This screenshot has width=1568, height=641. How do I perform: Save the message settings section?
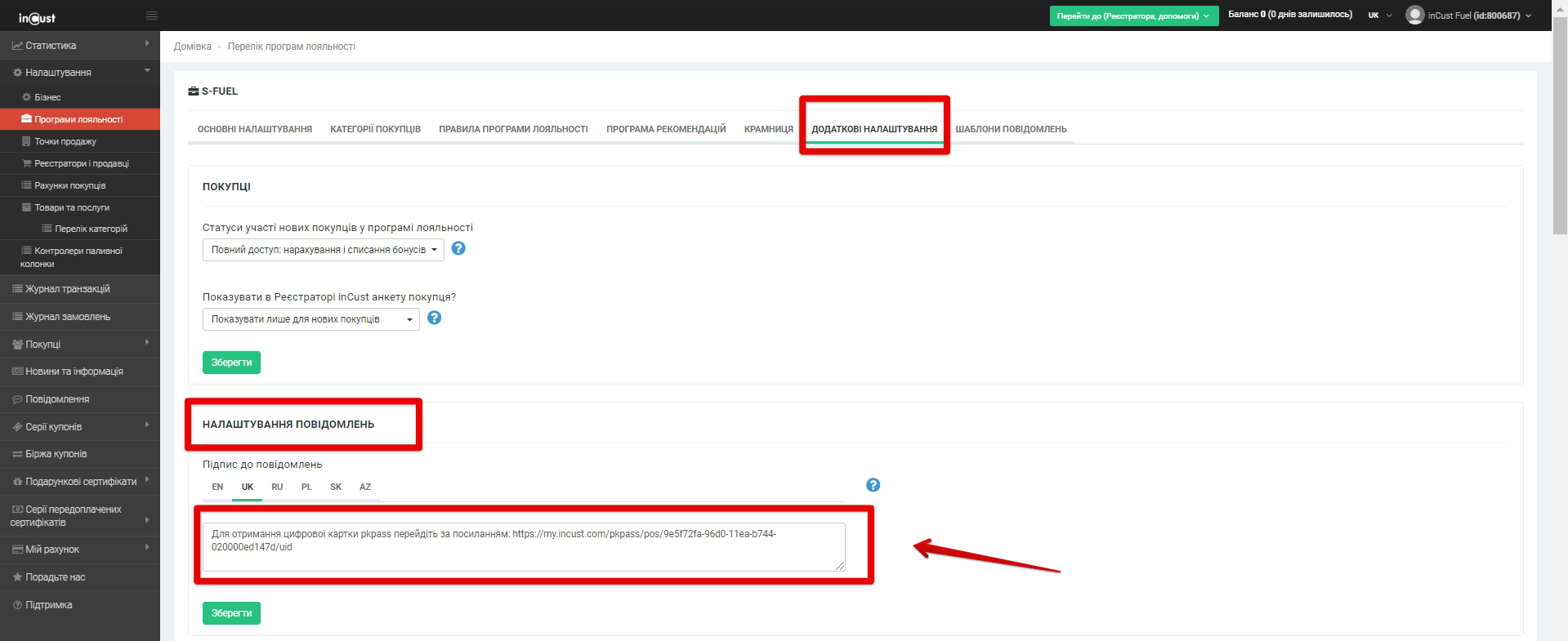(231, 613)
